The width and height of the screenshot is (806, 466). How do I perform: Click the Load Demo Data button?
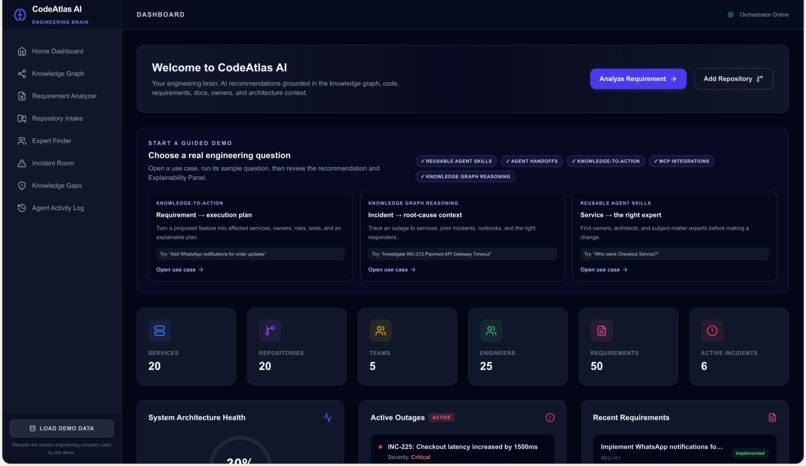point(62,428)
